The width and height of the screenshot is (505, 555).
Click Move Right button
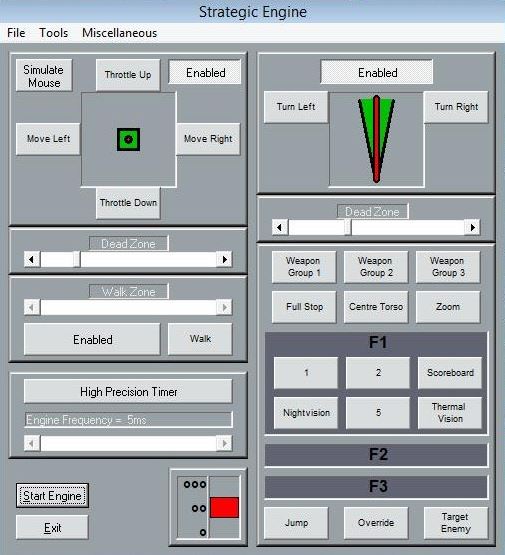tap(208, 139)
